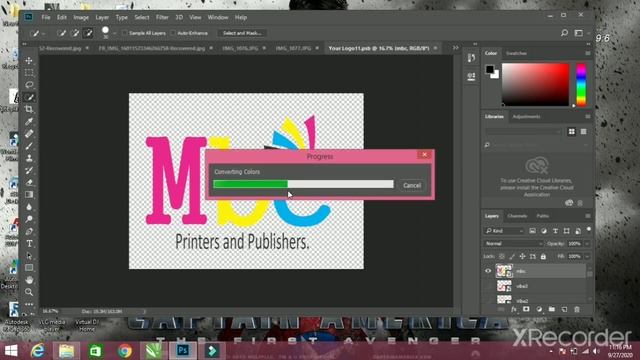Click the Add Layer Mask icon
The image size is (640, 360).
coord(526,309)
